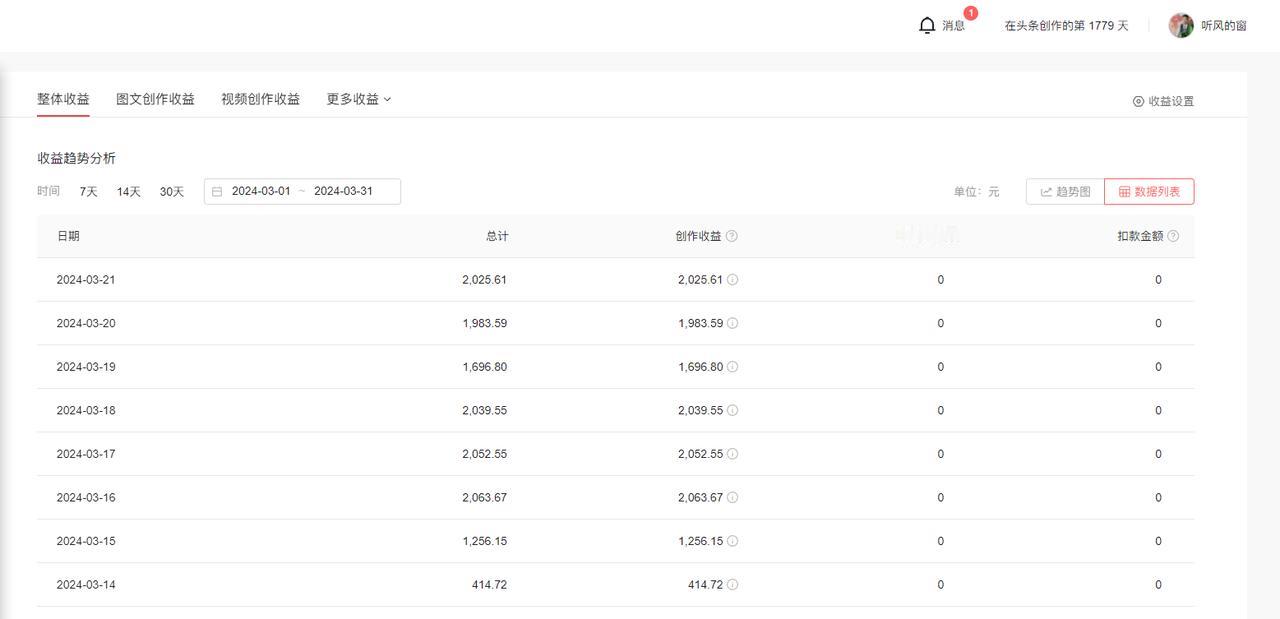Select the 趋势图 chart view icon
The height and width of the screenshot is (619, 1280).
point(1046,191)
